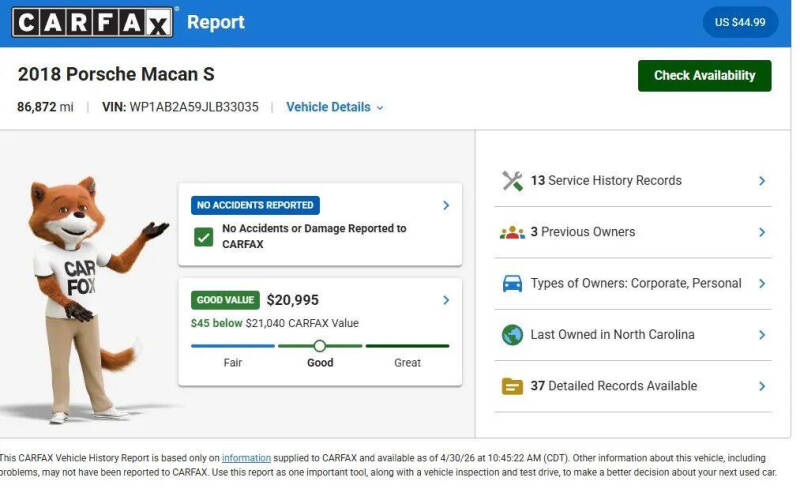Open the No Accidents Reported chevron arrow

click(x=446, y=205)
